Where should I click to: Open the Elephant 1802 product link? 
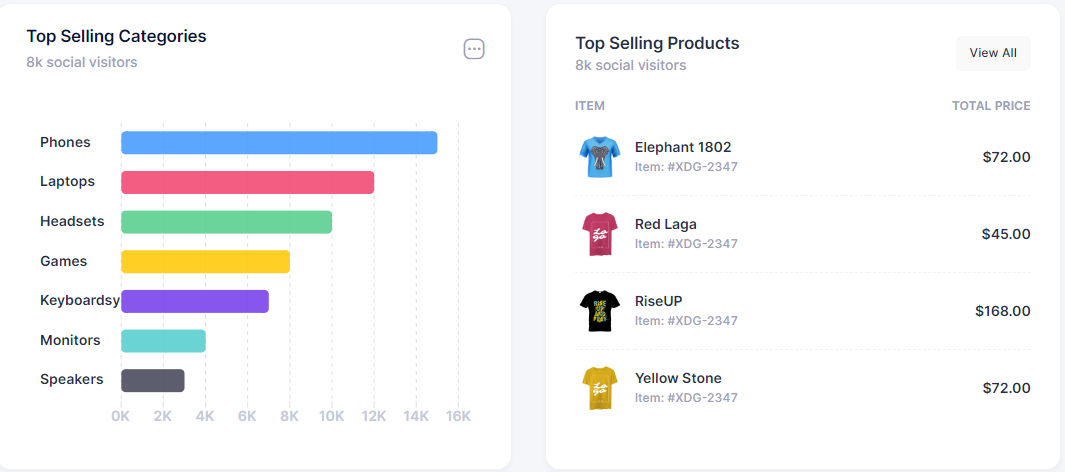point(683,147)
